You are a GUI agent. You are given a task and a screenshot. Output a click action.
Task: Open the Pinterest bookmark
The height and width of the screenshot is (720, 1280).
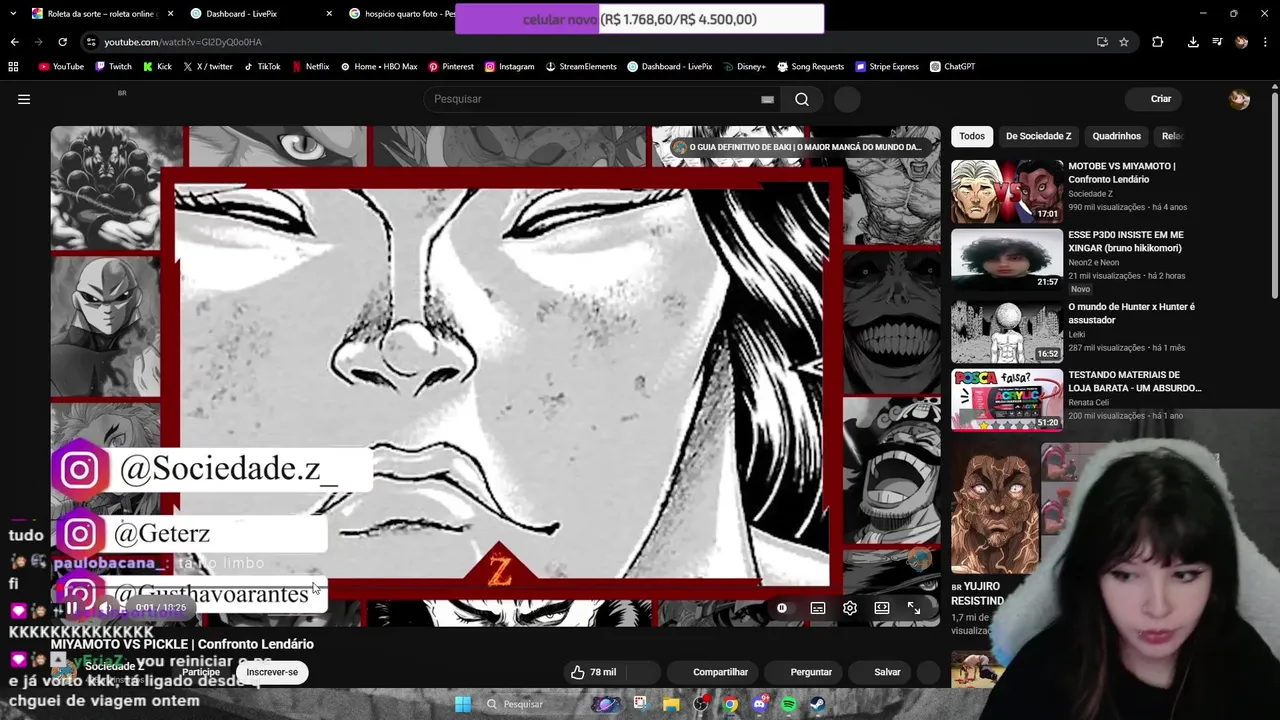(450, 67)
